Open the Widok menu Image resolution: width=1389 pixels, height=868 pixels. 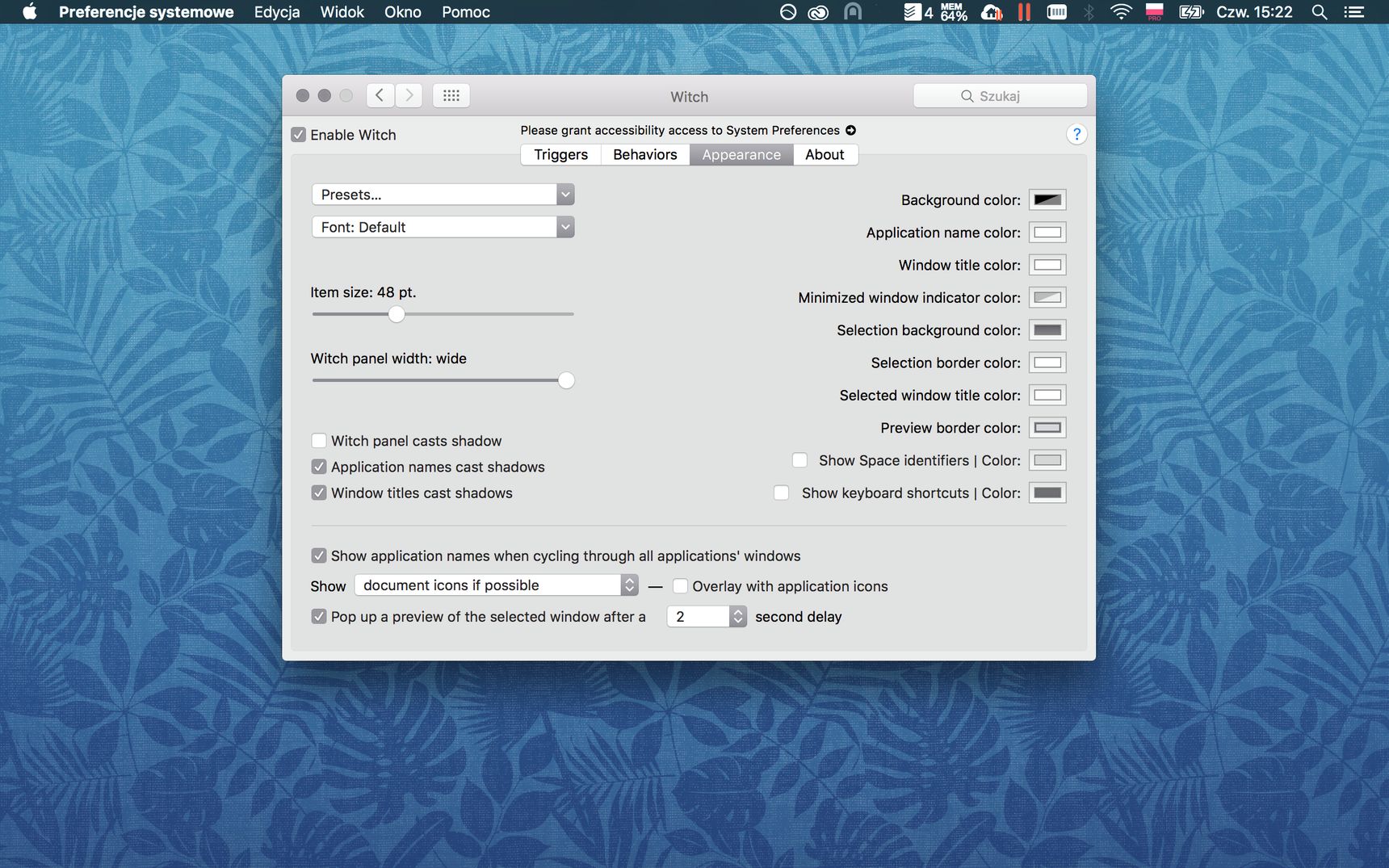tap(342, 12)
